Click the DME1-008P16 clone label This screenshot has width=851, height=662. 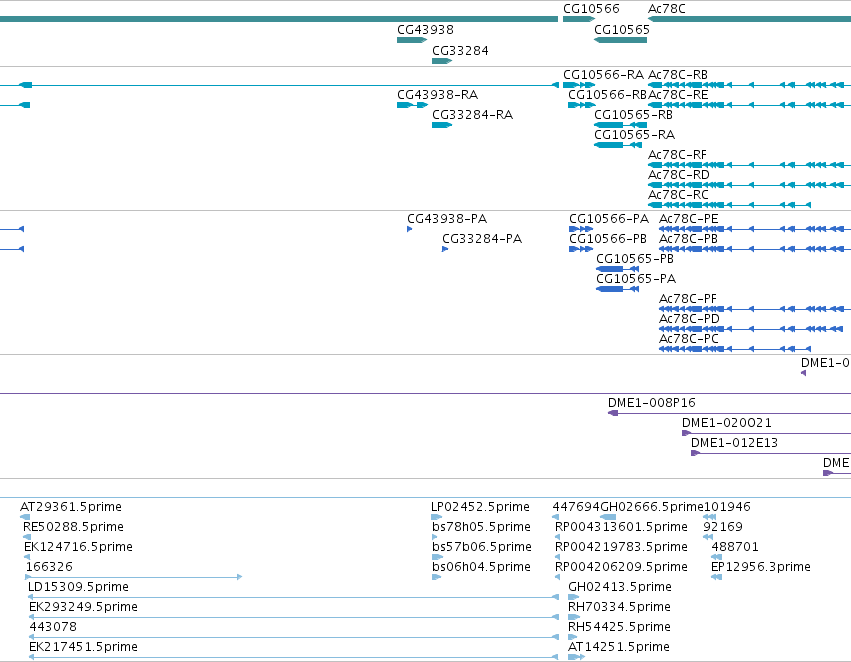[x=651, y=403]
